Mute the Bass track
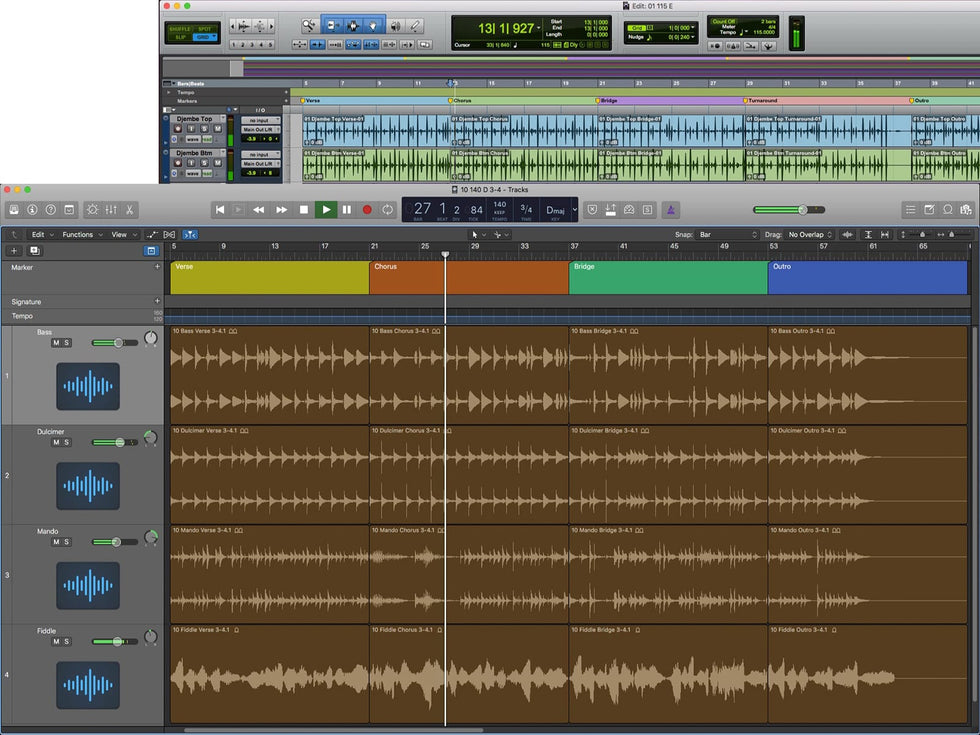 [x=56, y=343]
